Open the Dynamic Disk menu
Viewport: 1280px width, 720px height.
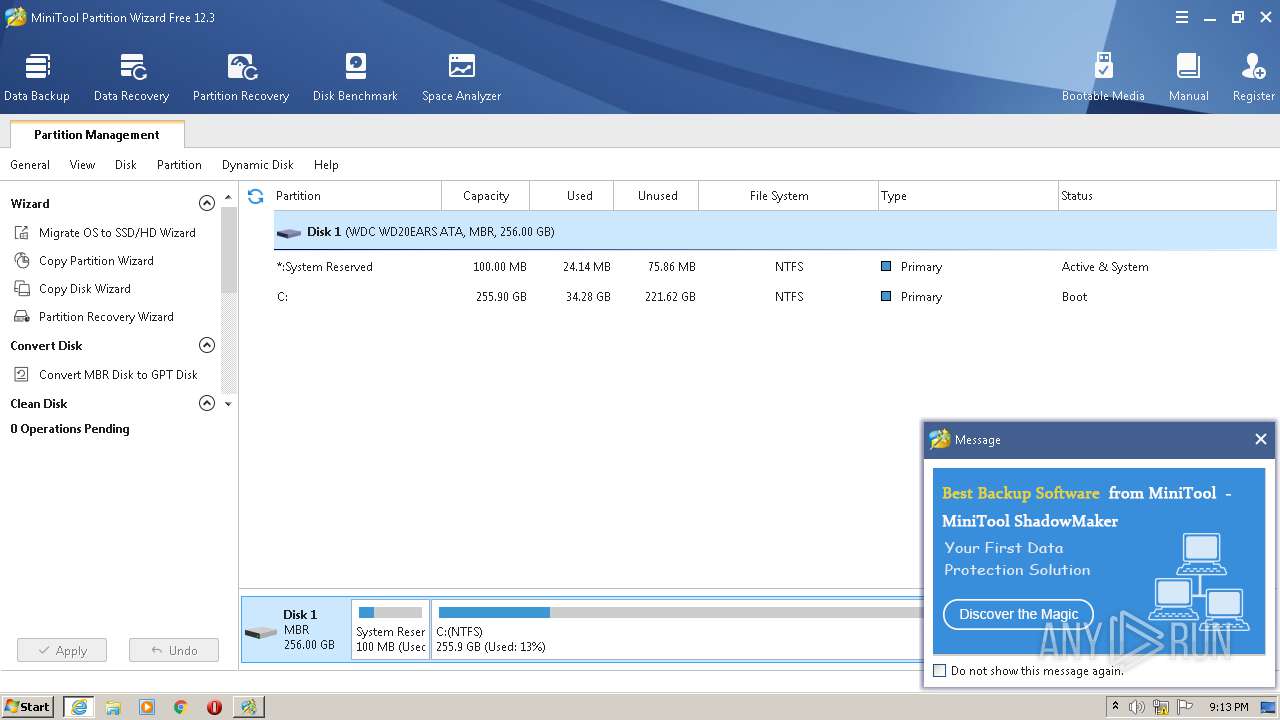point(258,165)
